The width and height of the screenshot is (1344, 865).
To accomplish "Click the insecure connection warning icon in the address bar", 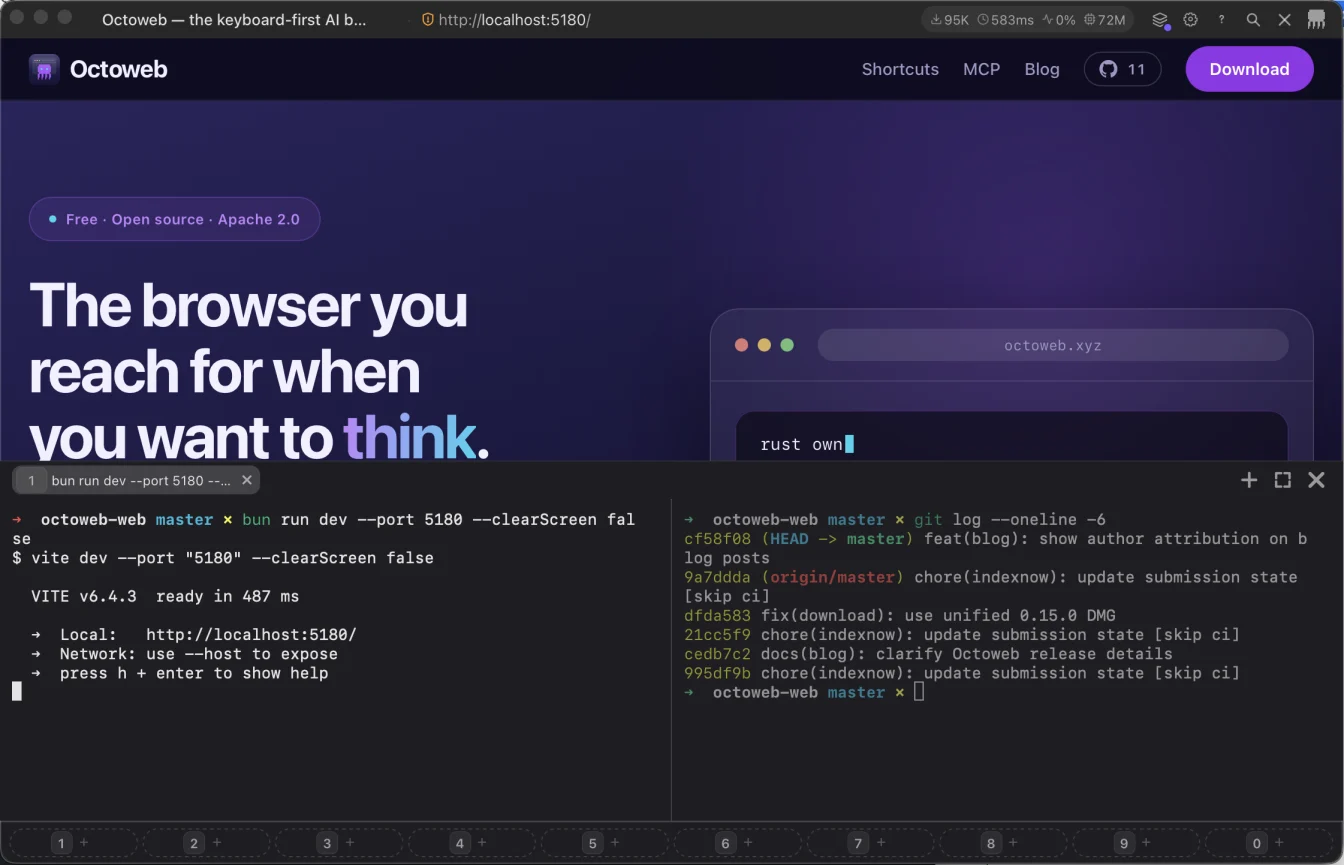I will click(x=427, y=19).
